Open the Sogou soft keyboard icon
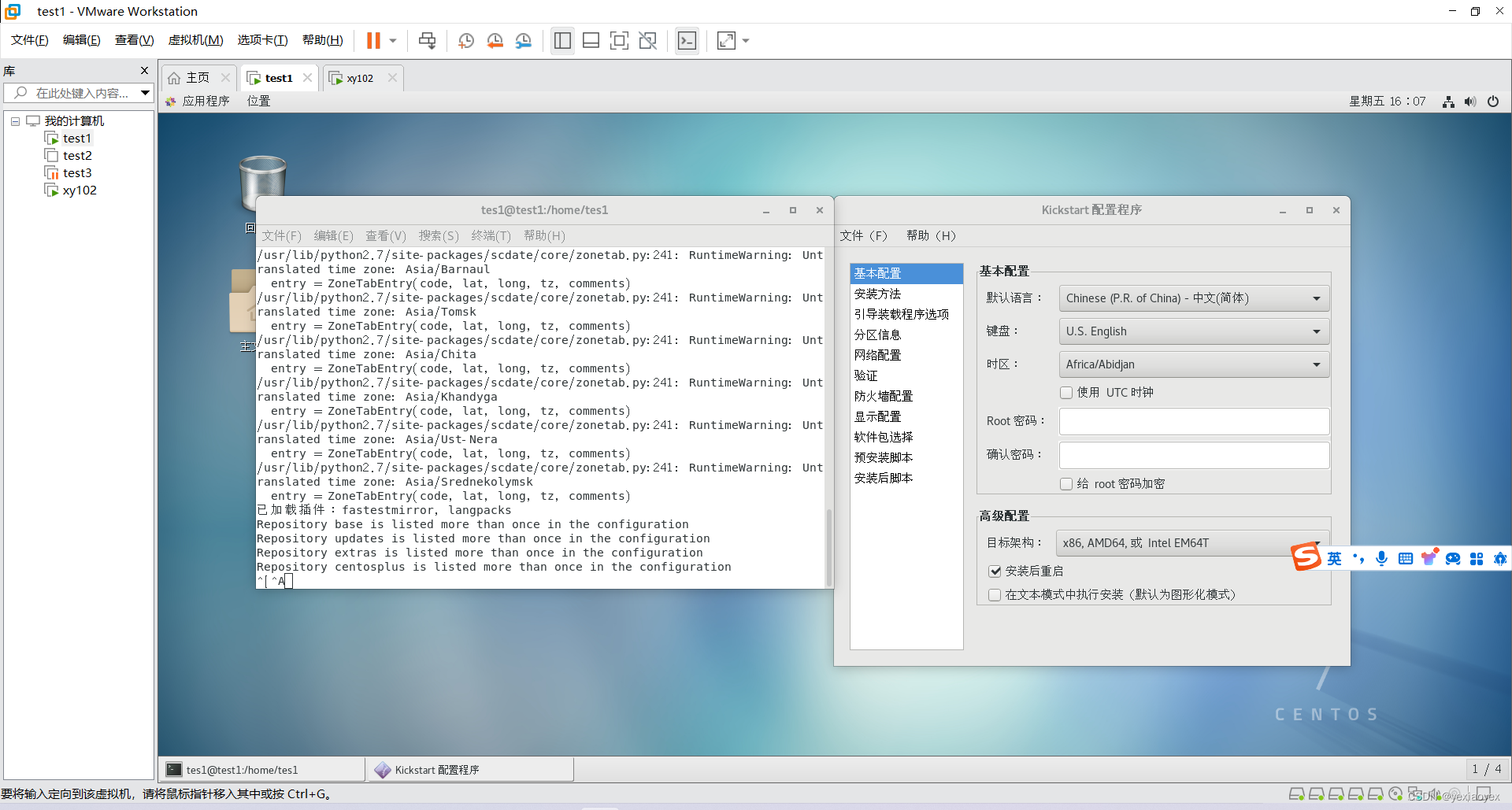The width and height of the screenshot is (1512, 810). tap(1406, 558)
